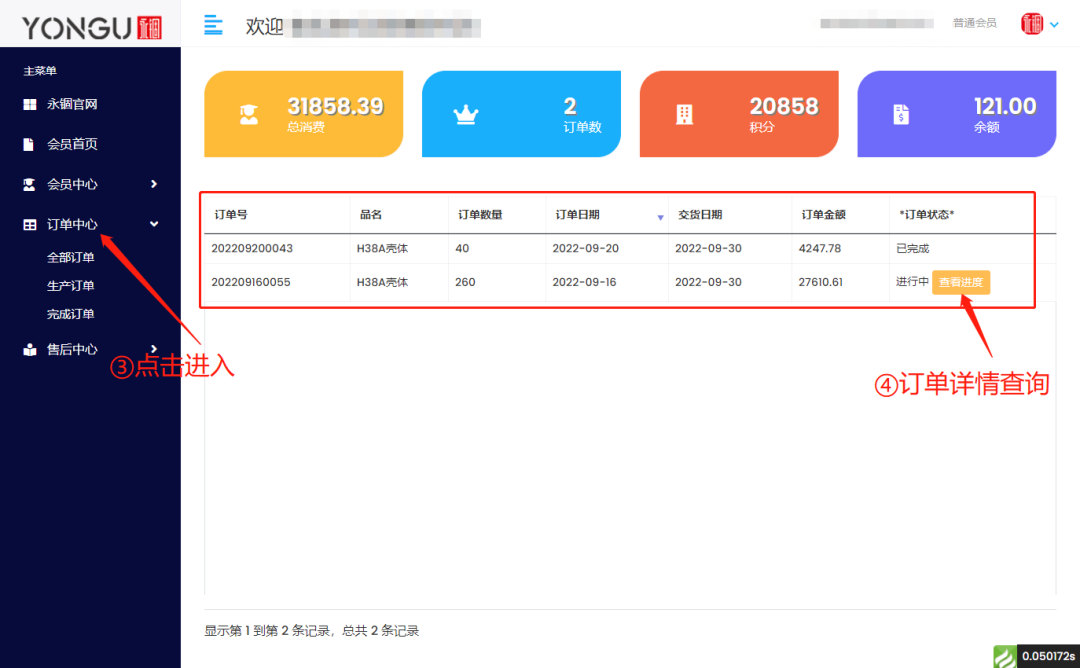Viewport: 1080px width, 668px height.
Task: Toggle sorting on 订单日期 column
Action: click(x=660, y=216)
